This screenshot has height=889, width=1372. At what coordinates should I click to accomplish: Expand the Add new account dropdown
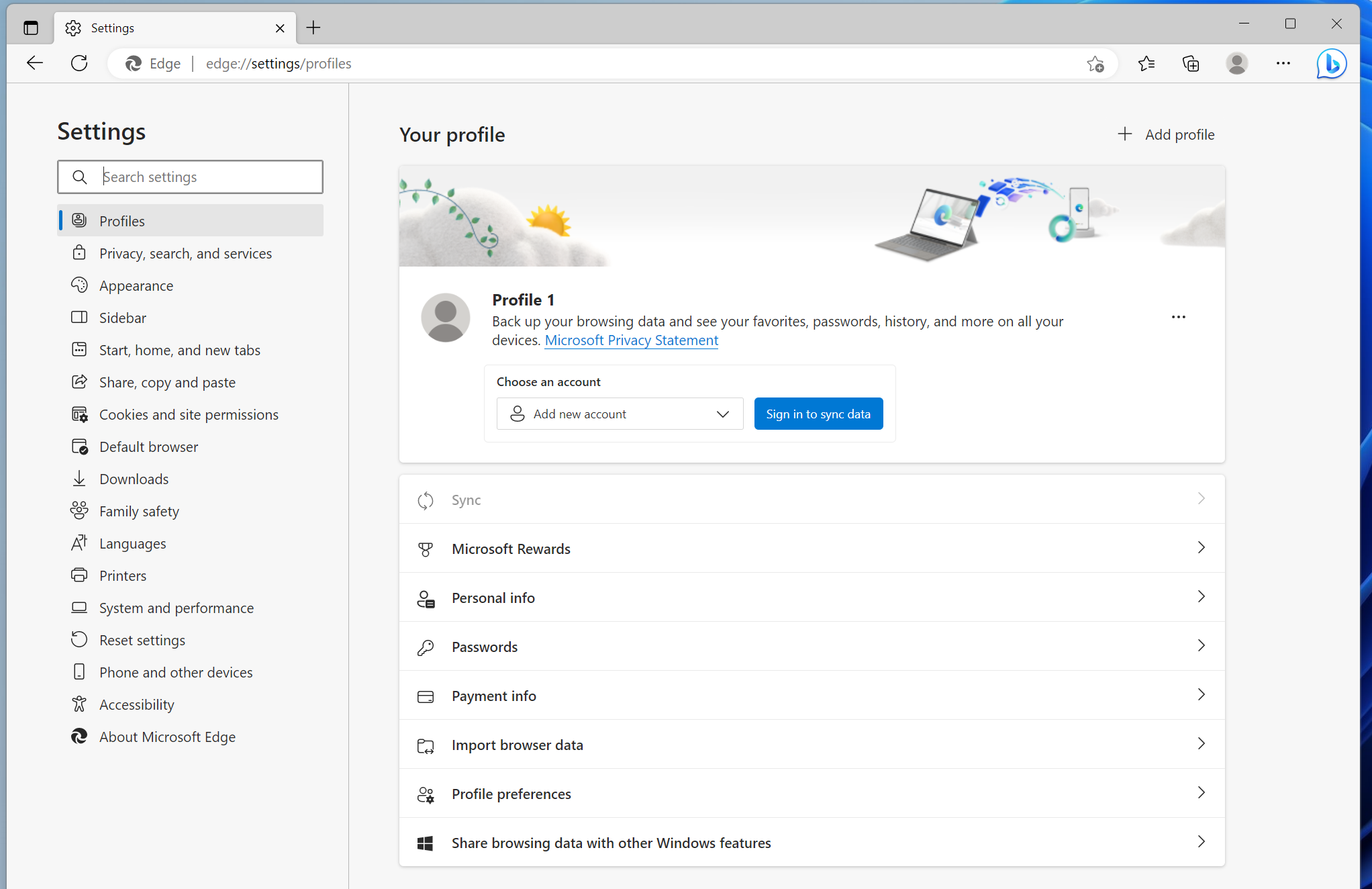[620, 414]
